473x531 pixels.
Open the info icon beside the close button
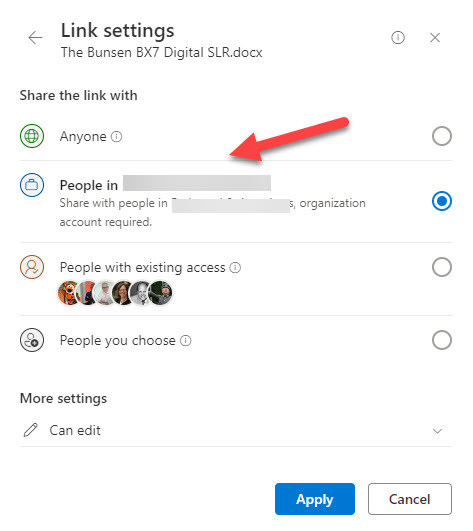pos(398,38)
